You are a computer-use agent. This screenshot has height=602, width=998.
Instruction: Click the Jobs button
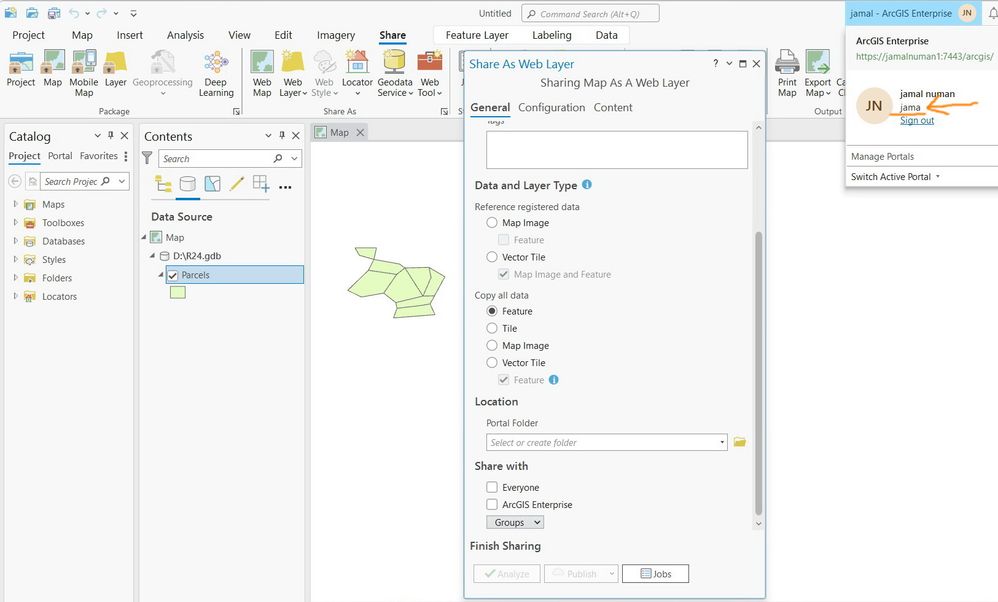pyautogui.click(x=655, y=573)
